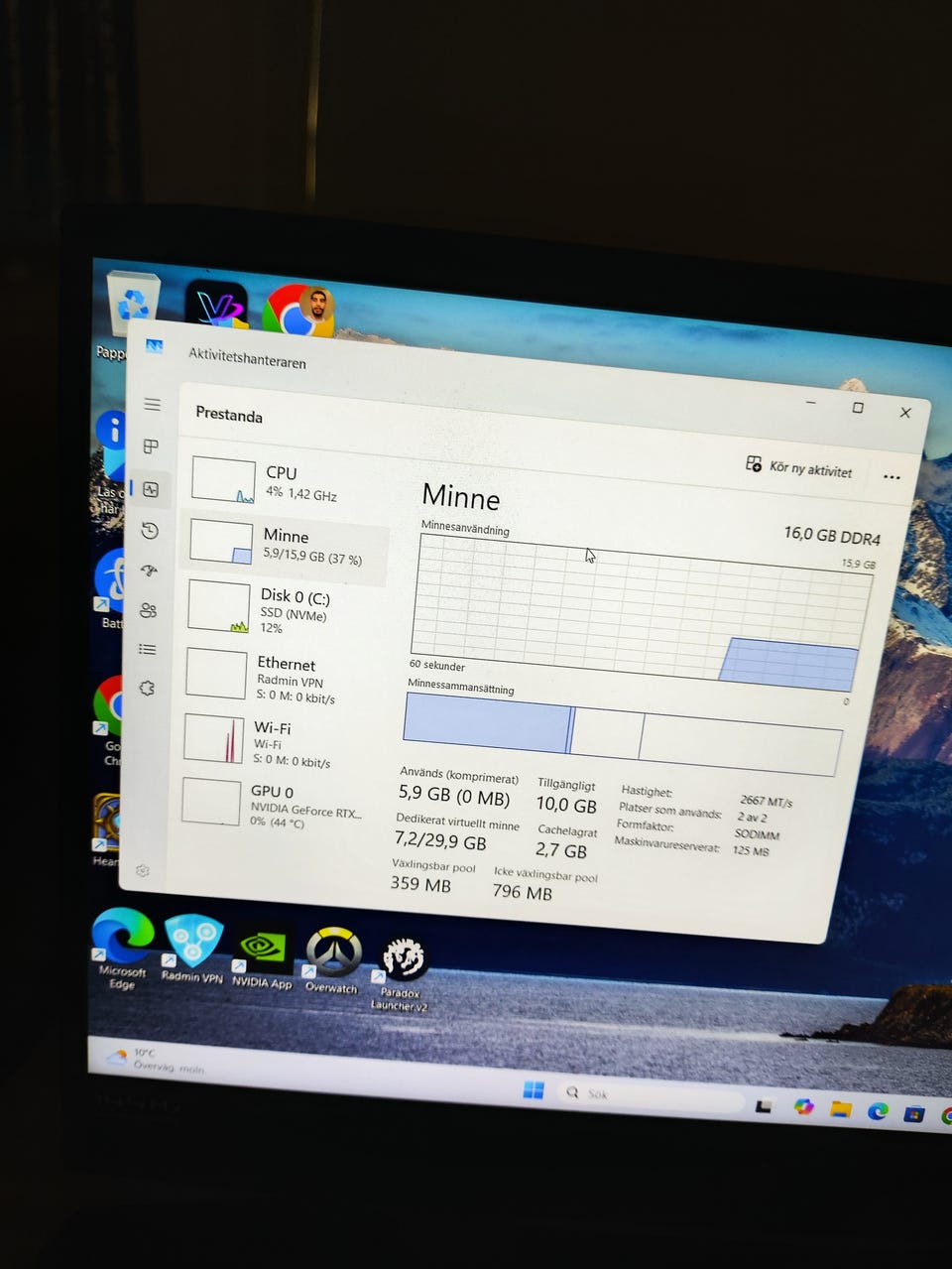The height and width of the screenshot is (1269, 952).
Task: Click the memory composition bar
Action: [x=622, y=735]
